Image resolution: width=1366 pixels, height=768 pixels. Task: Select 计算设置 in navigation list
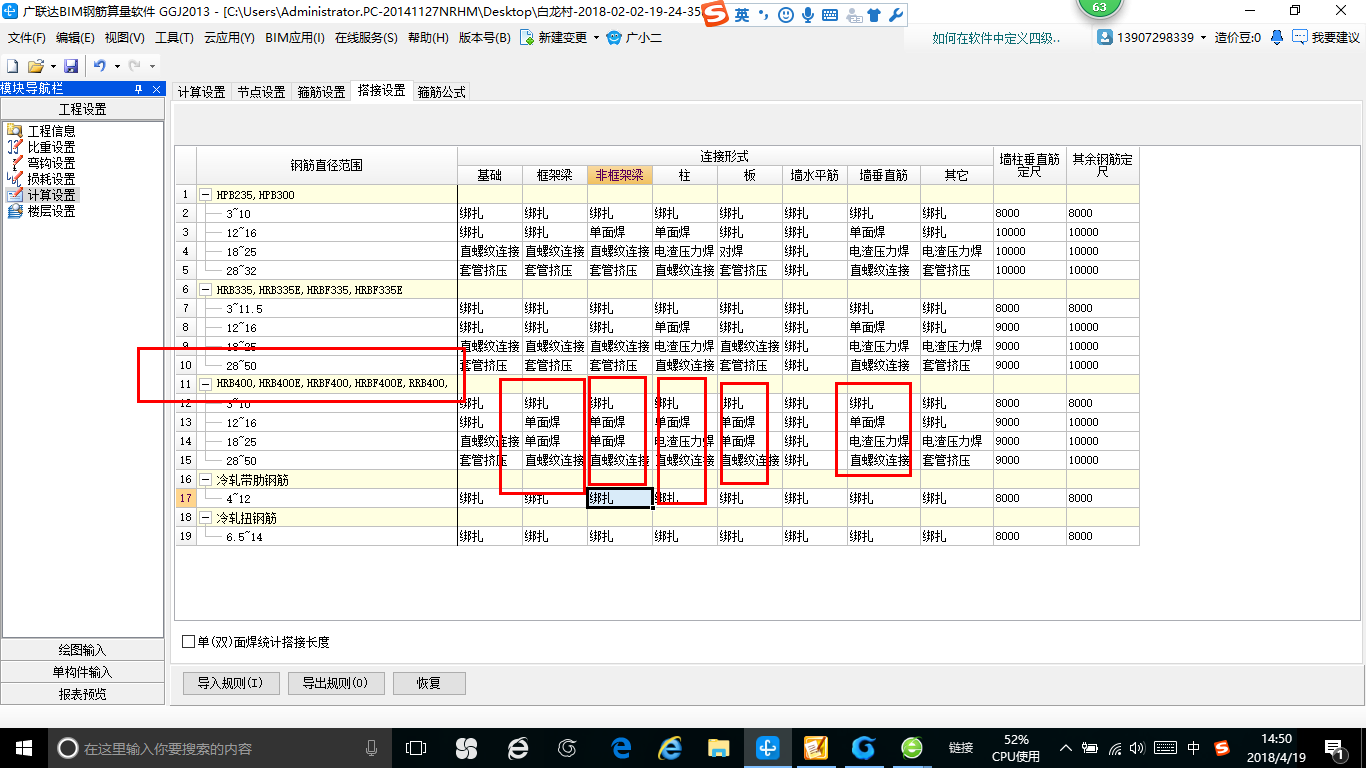click(x=51, y=195)
